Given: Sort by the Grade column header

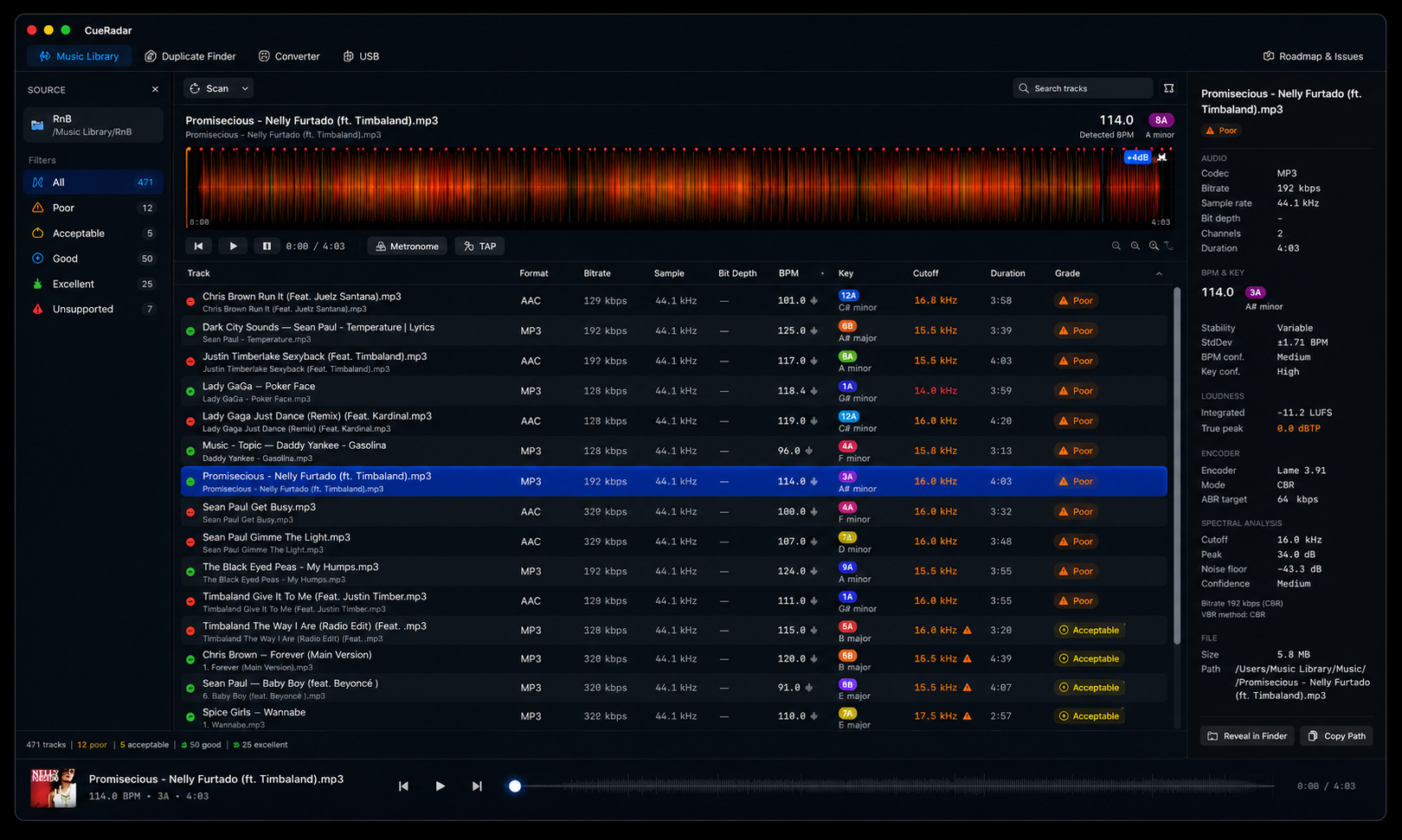Looking at the screenshot, I should [1067, 273].
